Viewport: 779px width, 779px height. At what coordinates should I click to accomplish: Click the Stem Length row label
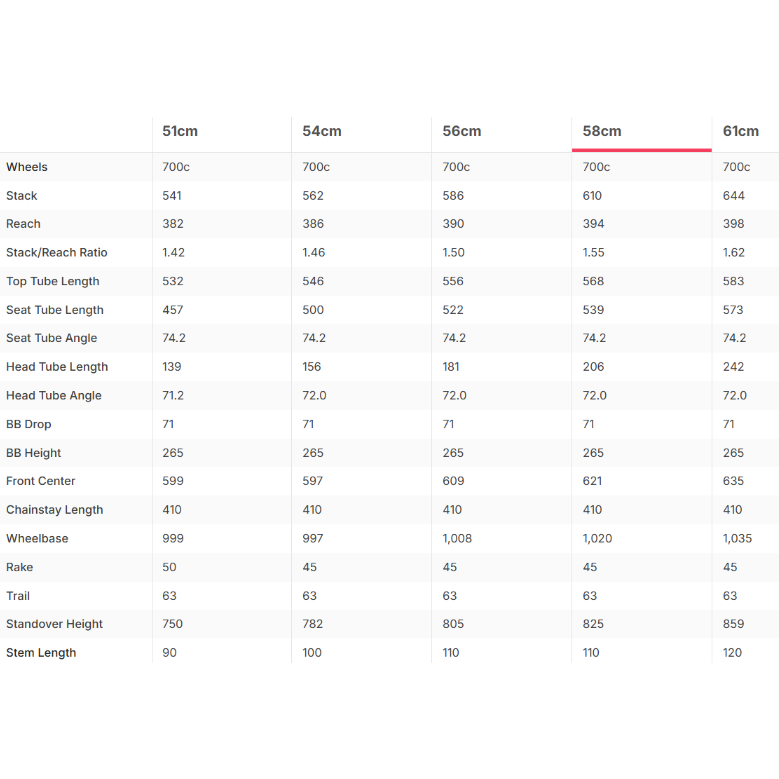point(41,653)
